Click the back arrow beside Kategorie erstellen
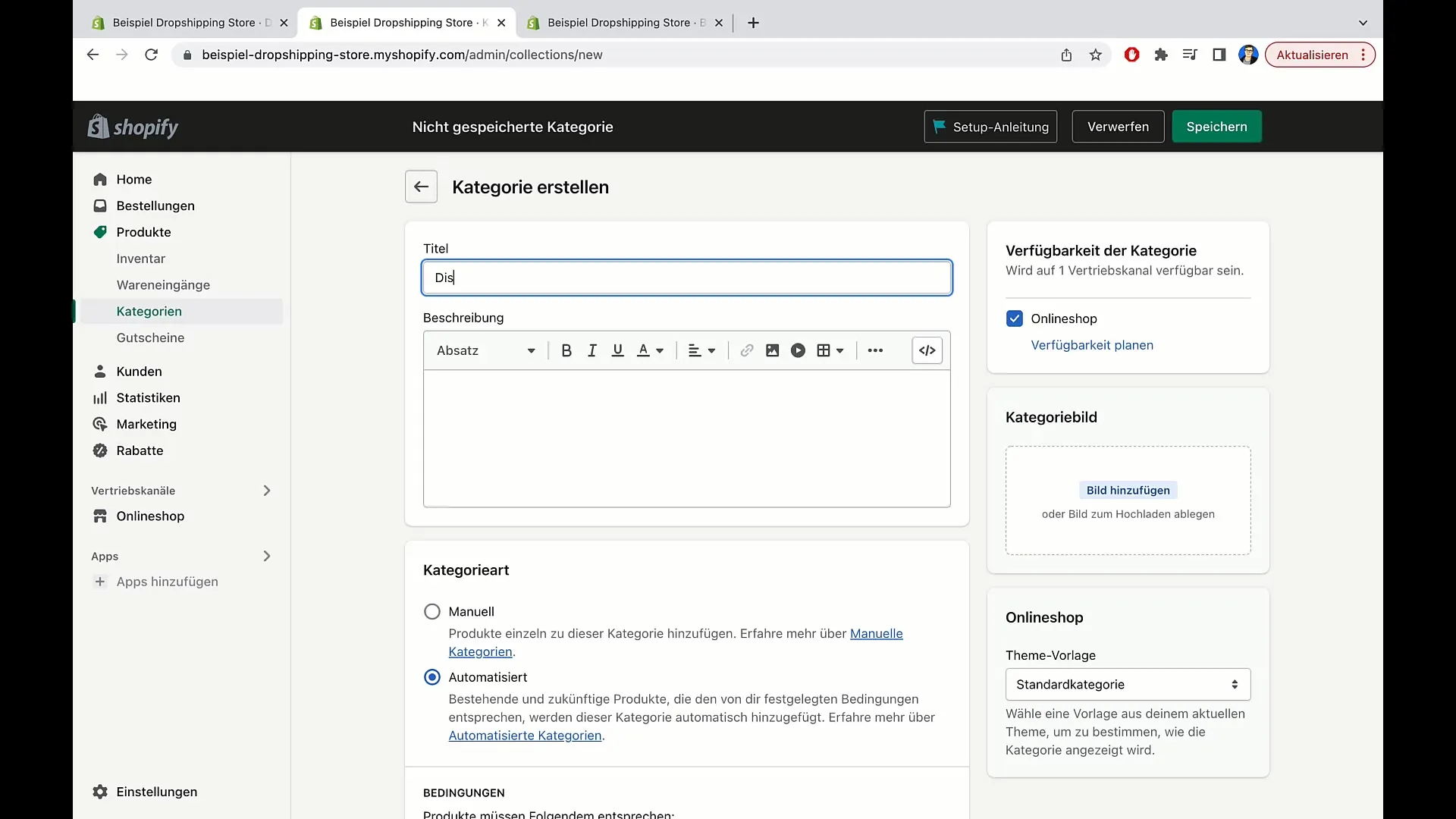Viewport: 1456px width, 819px height. point(421,187)
